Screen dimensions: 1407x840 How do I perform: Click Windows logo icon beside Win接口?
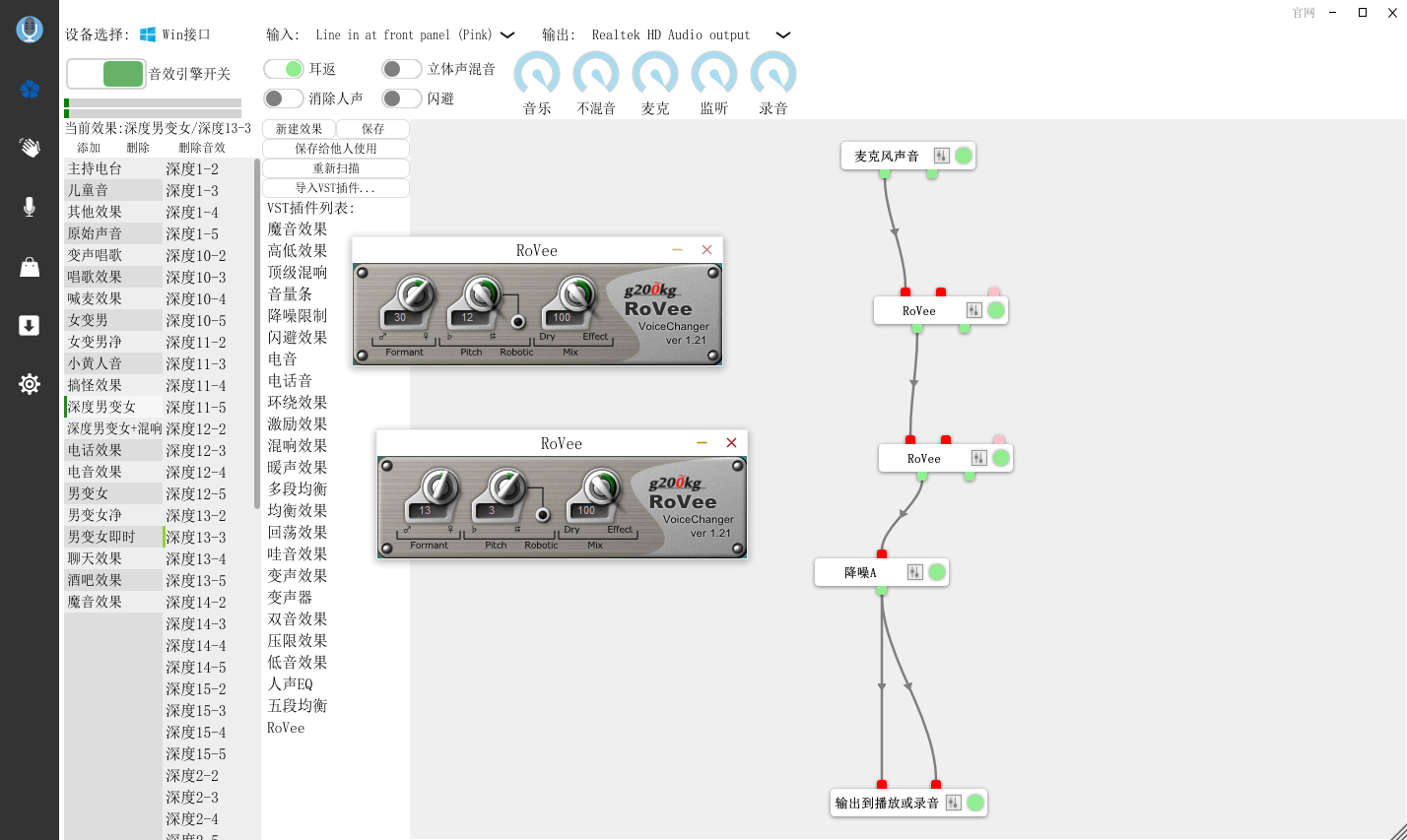pyautogui.click(x=148, y=34)
